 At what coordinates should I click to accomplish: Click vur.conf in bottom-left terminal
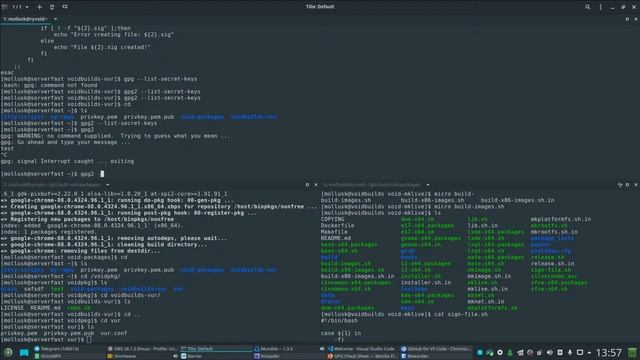pos(113,333)
